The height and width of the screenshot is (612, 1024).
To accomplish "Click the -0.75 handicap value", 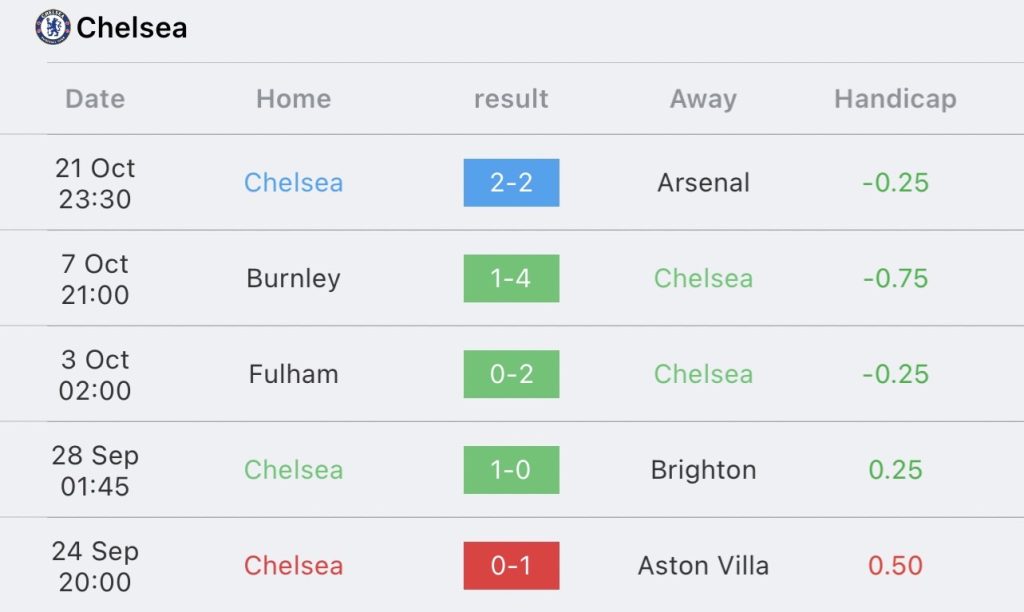I will [x=895, y=279].
